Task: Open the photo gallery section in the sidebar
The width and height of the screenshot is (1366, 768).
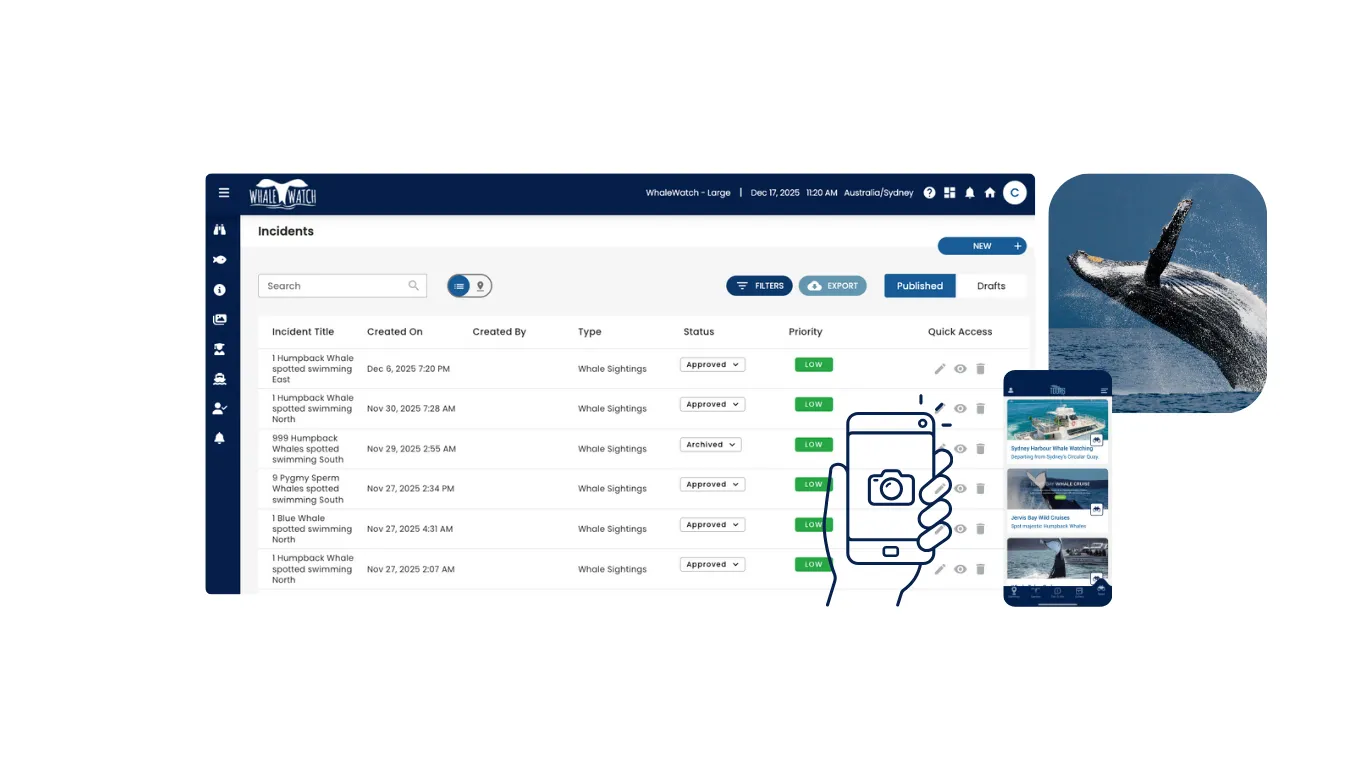Action: click(x=220, y=320)
